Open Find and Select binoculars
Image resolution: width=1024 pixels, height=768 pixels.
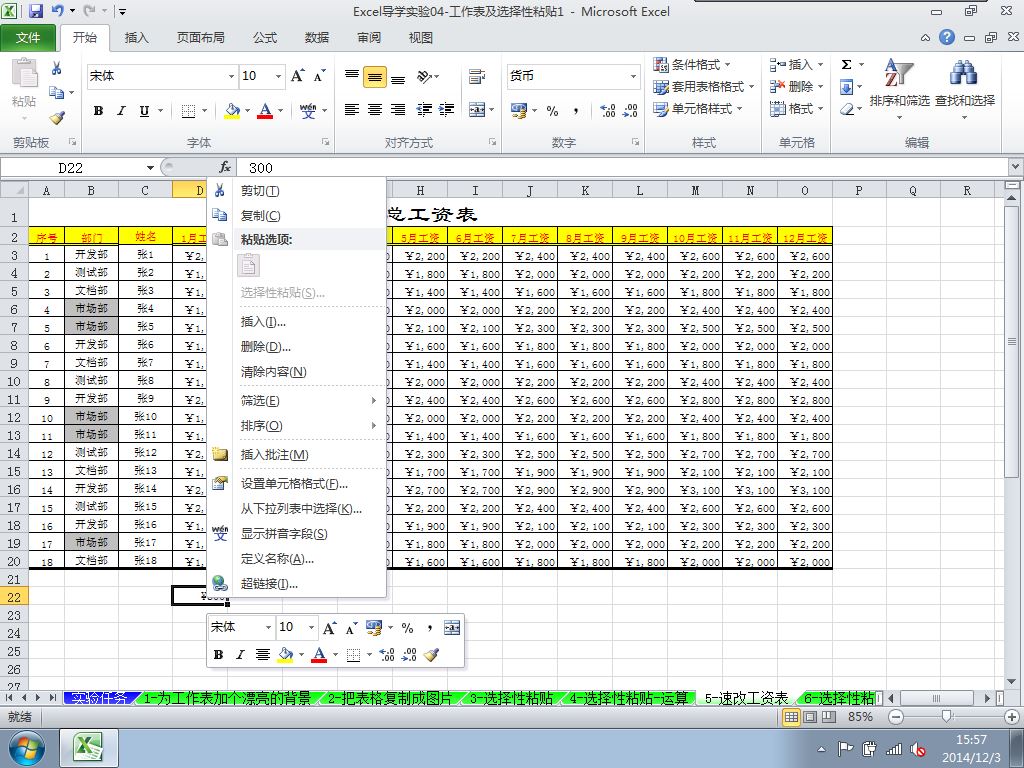tap(964, 72)
